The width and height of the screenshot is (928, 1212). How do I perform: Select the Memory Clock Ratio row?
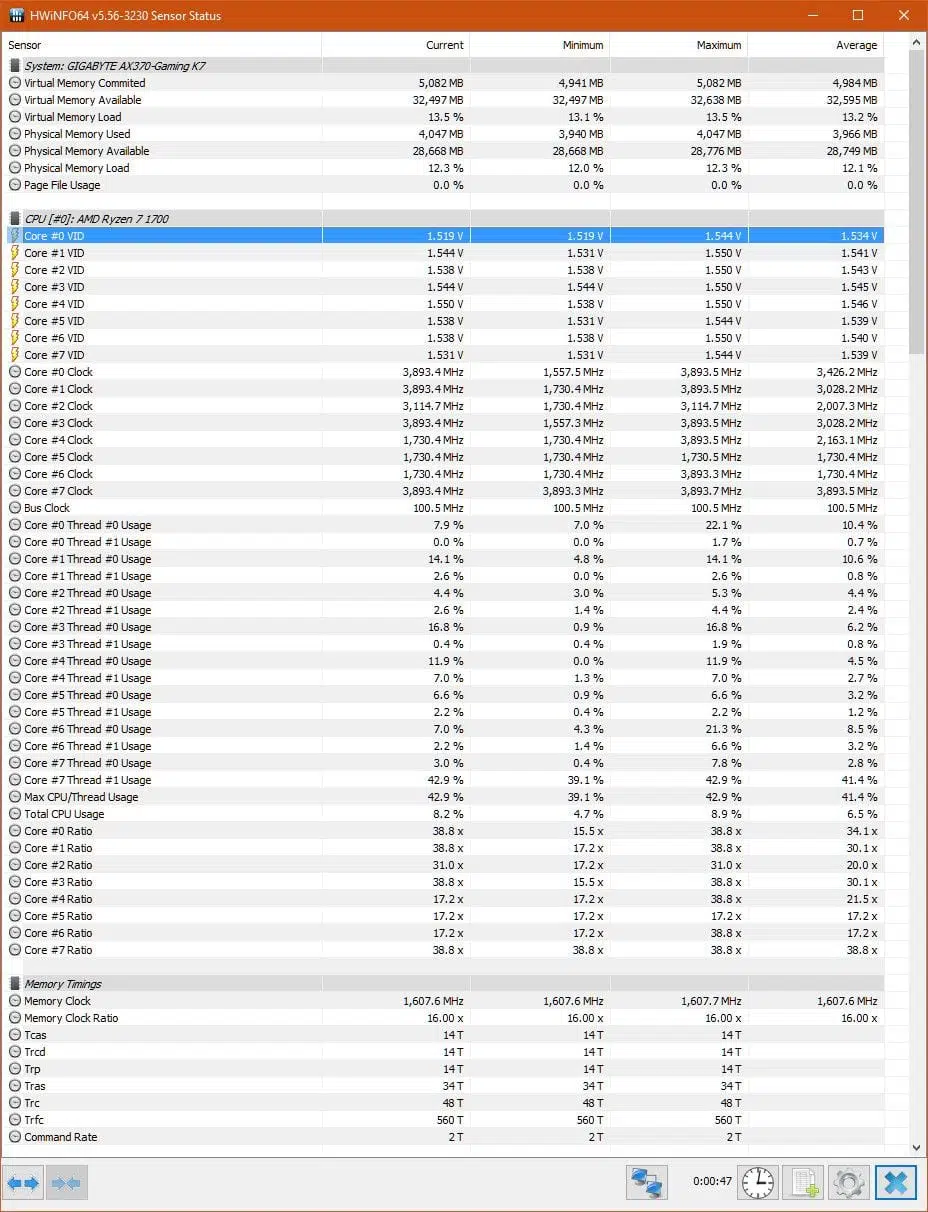(x=444, y=1018)
